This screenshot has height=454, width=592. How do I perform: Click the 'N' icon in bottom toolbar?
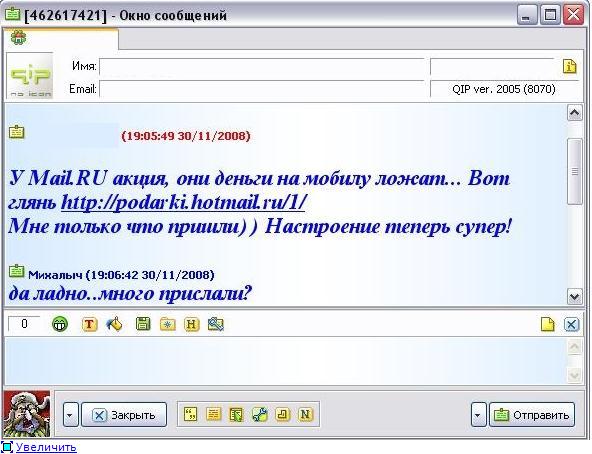(x=305, y=414)
